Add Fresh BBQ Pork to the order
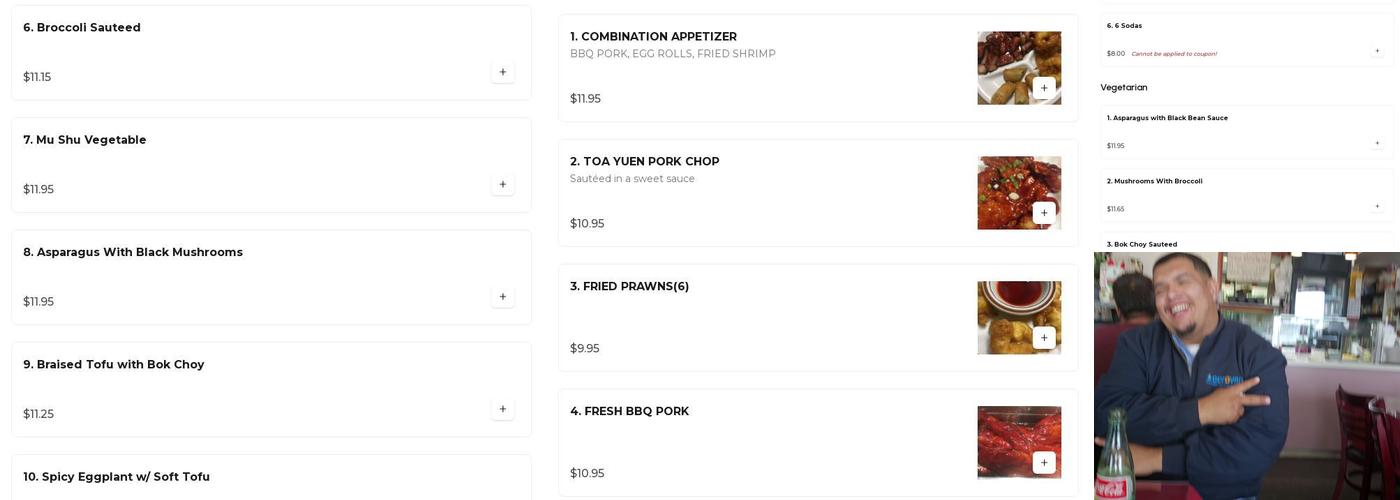 coord(1043,463)
